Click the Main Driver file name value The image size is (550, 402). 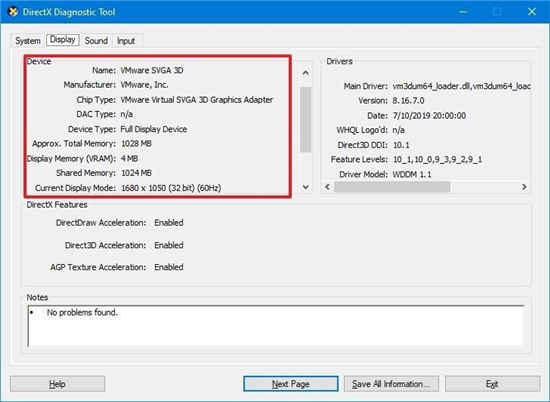point(461,86)
